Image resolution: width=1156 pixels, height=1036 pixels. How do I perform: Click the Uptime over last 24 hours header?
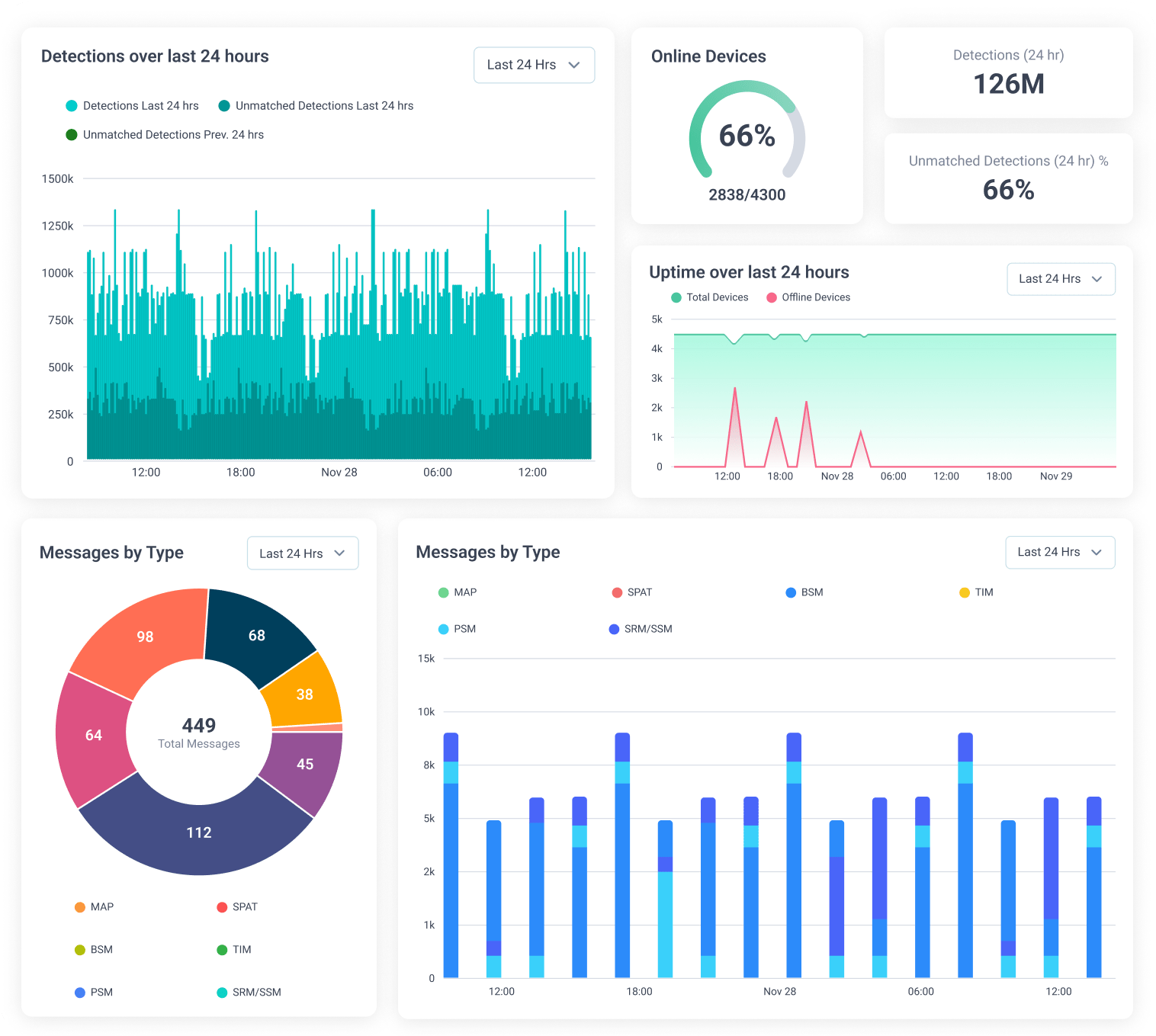(749, 272)
